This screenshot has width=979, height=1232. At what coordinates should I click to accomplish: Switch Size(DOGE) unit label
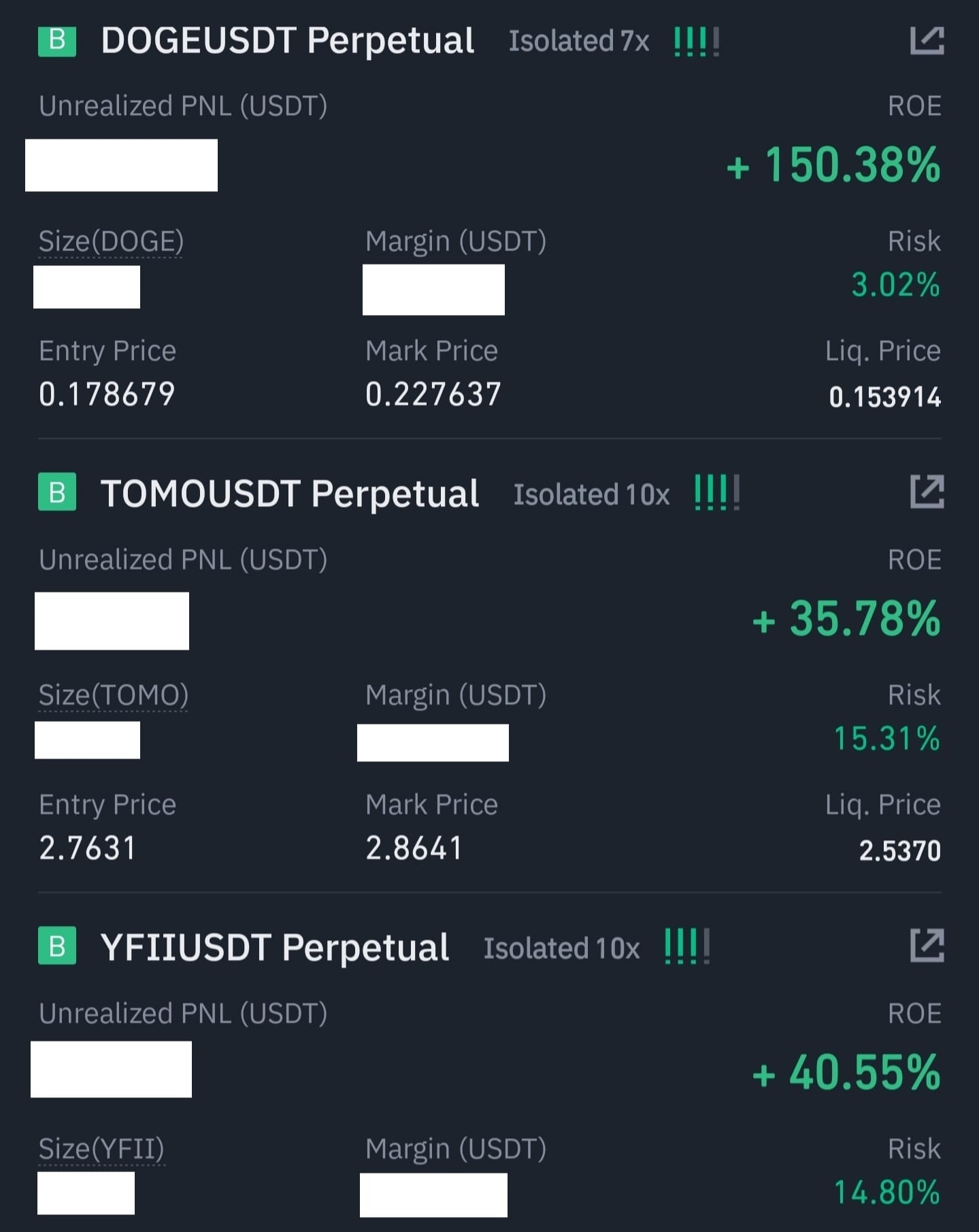(111, 242)
